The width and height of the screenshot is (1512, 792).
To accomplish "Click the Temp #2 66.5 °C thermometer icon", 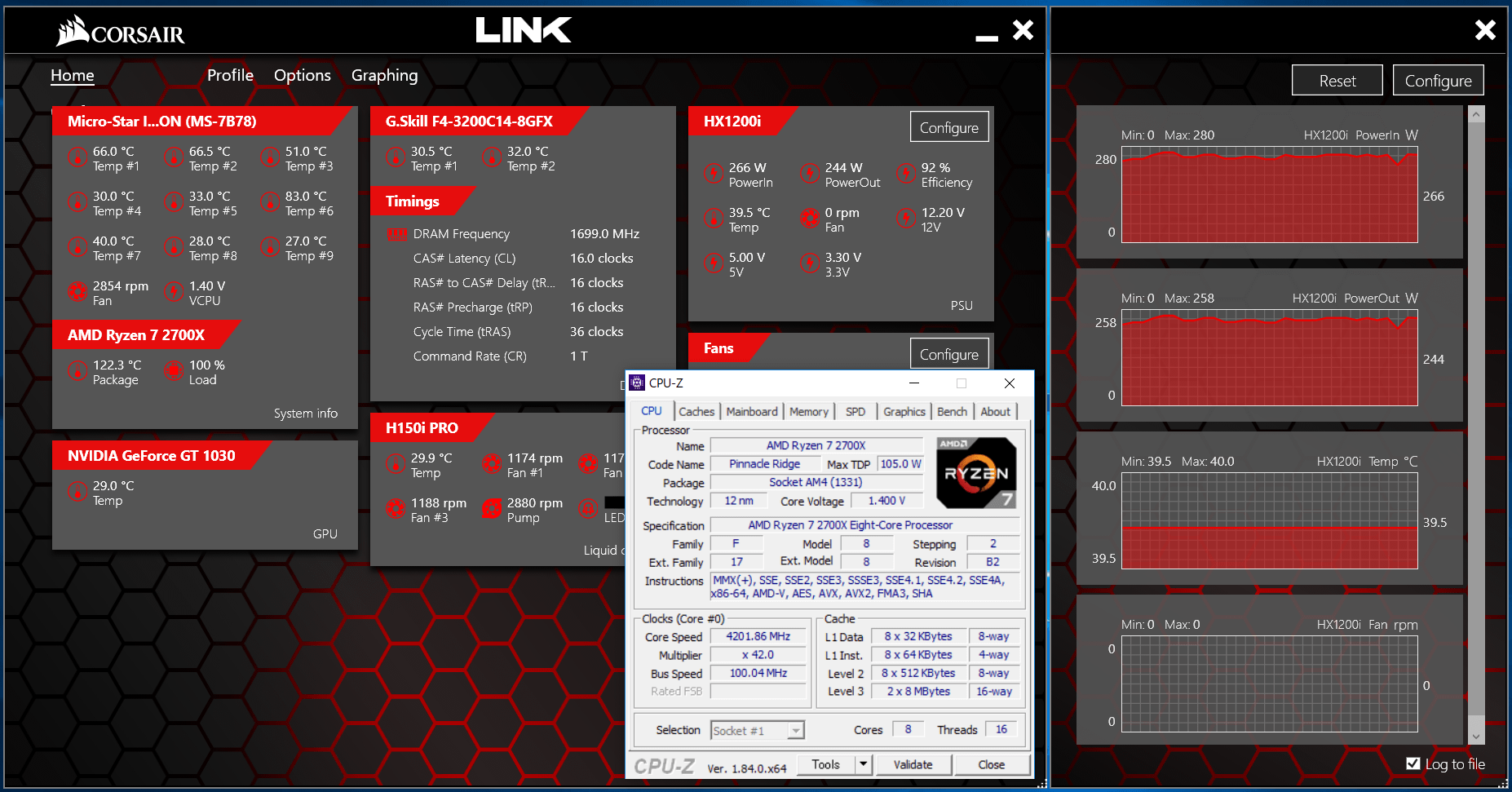I will (x=174, y=157).
